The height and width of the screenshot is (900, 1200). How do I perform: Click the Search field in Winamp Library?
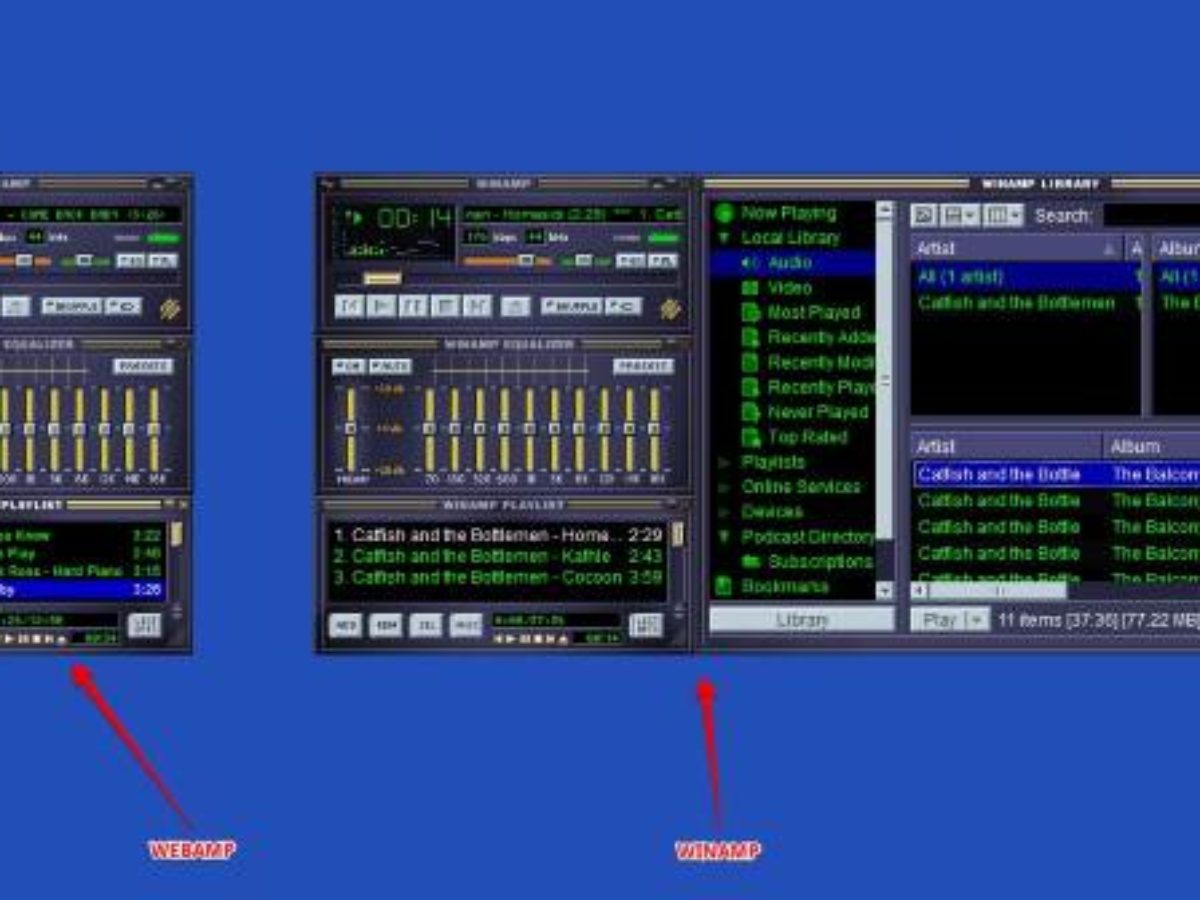pyautogui.click(x=1150, y=215)
